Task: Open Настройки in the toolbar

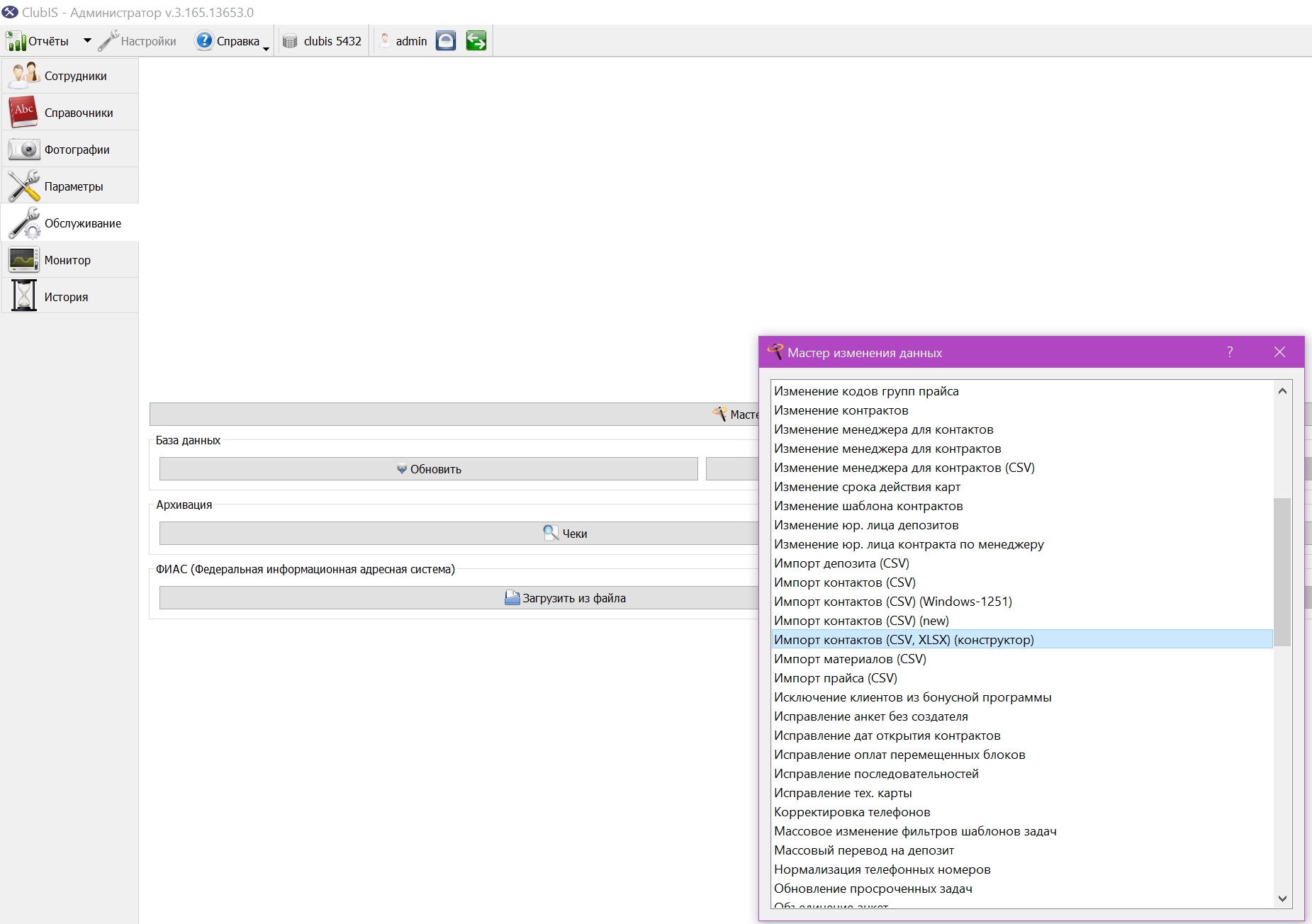Action: coord(138,41)
